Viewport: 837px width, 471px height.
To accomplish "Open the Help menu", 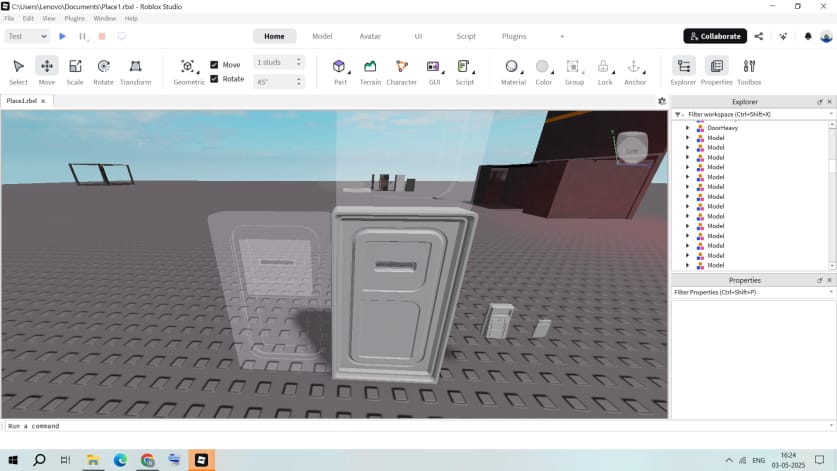I will (131, 19).
